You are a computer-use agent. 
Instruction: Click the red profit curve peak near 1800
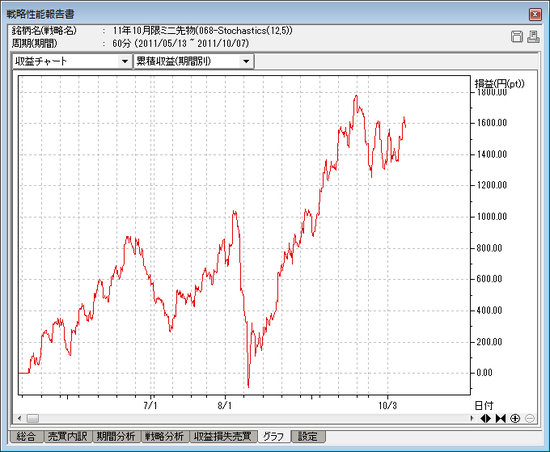click(356, 95)
